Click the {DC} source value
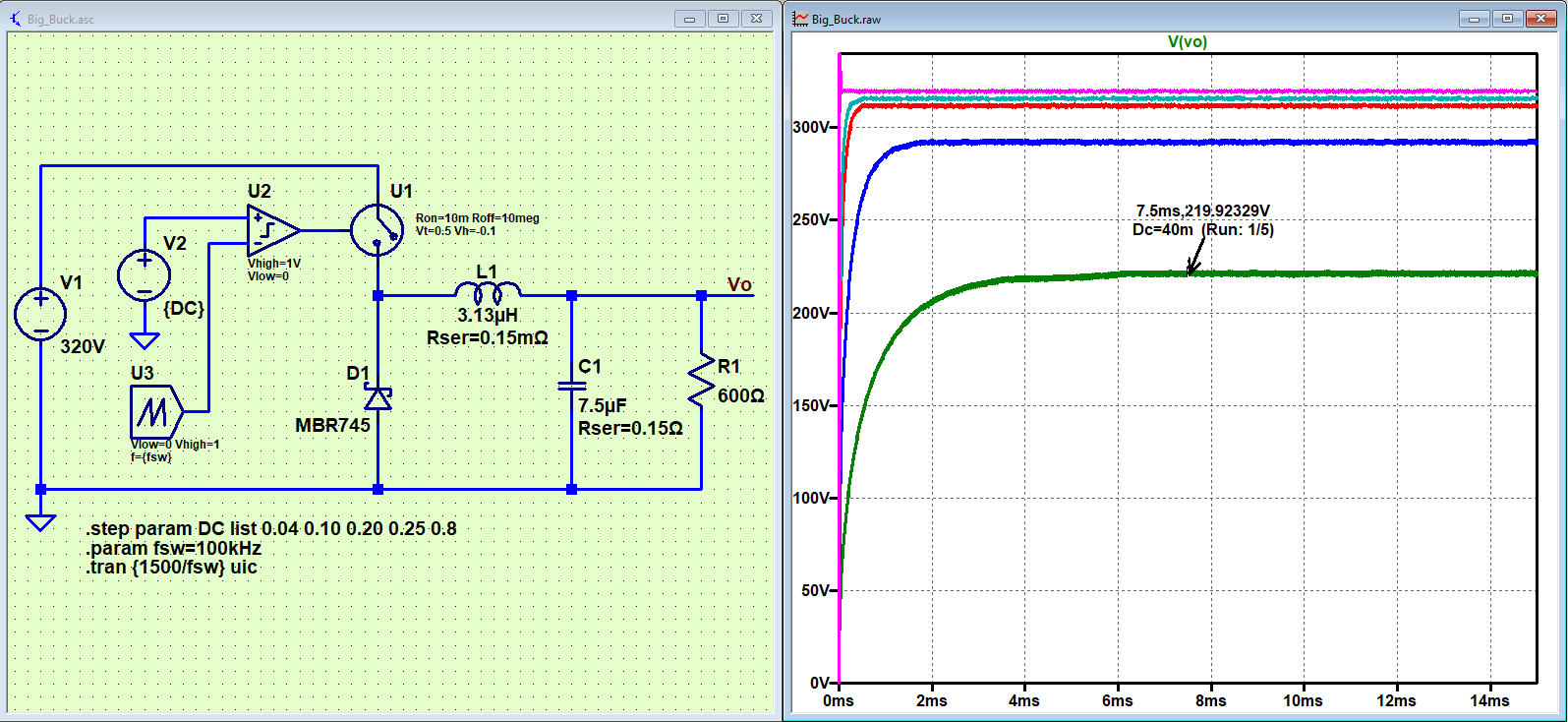1568x722 pixels. 184,308
